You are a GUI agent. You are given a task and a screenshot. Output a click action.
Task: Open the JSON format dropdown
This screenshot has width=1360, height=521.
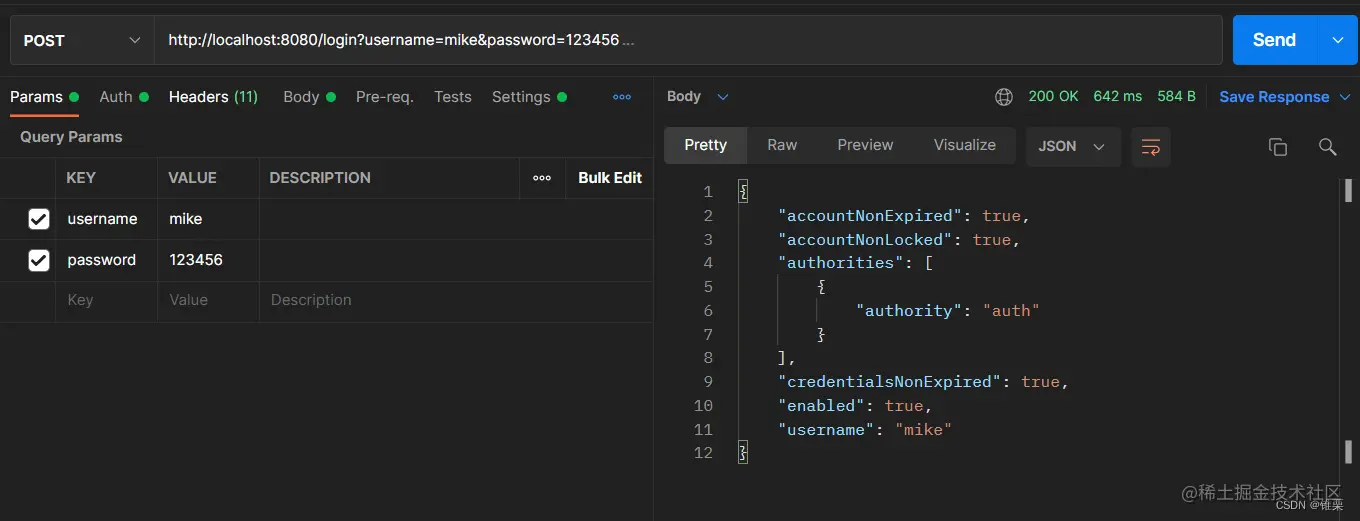[x=1072, y=146]
